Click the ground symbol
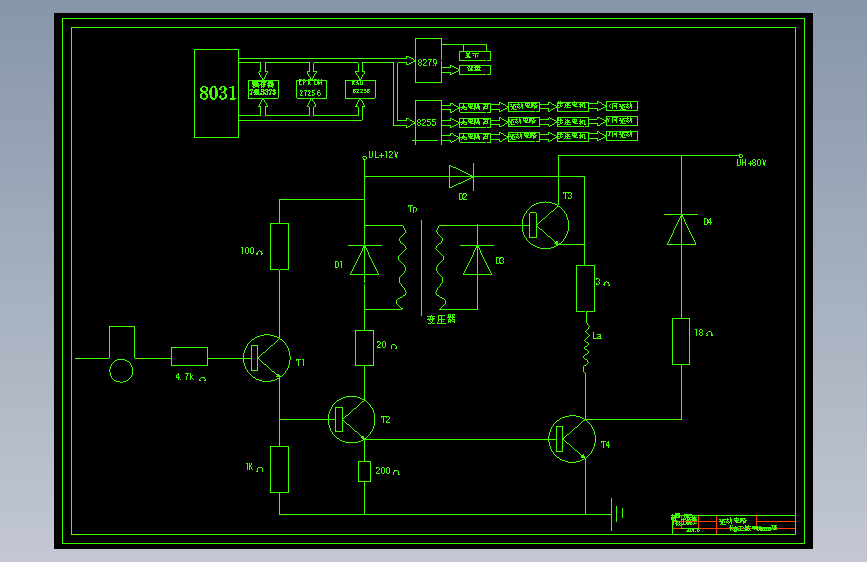The height and width of the screenshot is (562, 867). pyautogui.click(x=618, y=514)
